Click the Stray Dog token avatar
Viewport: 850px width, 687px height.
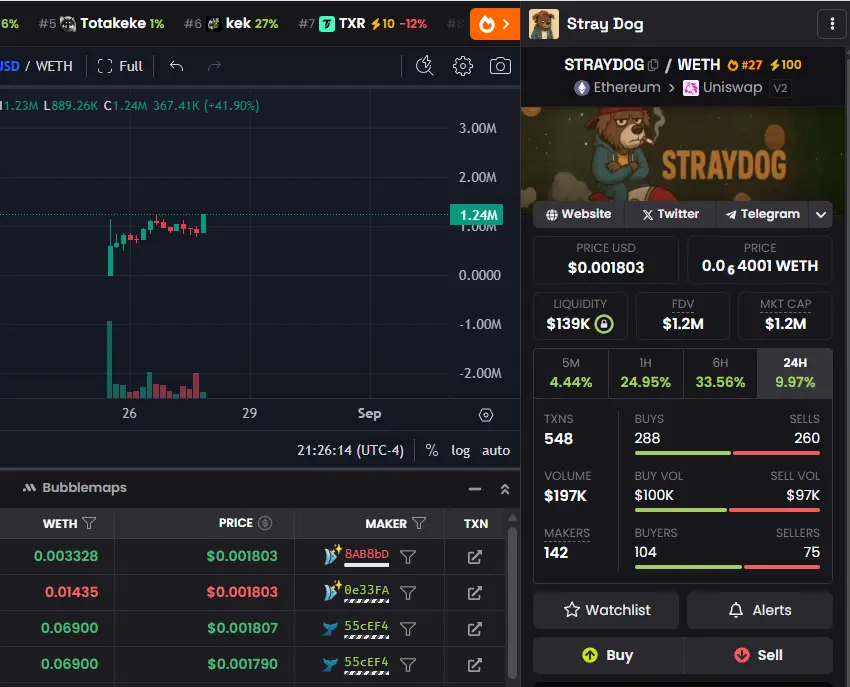544,24
